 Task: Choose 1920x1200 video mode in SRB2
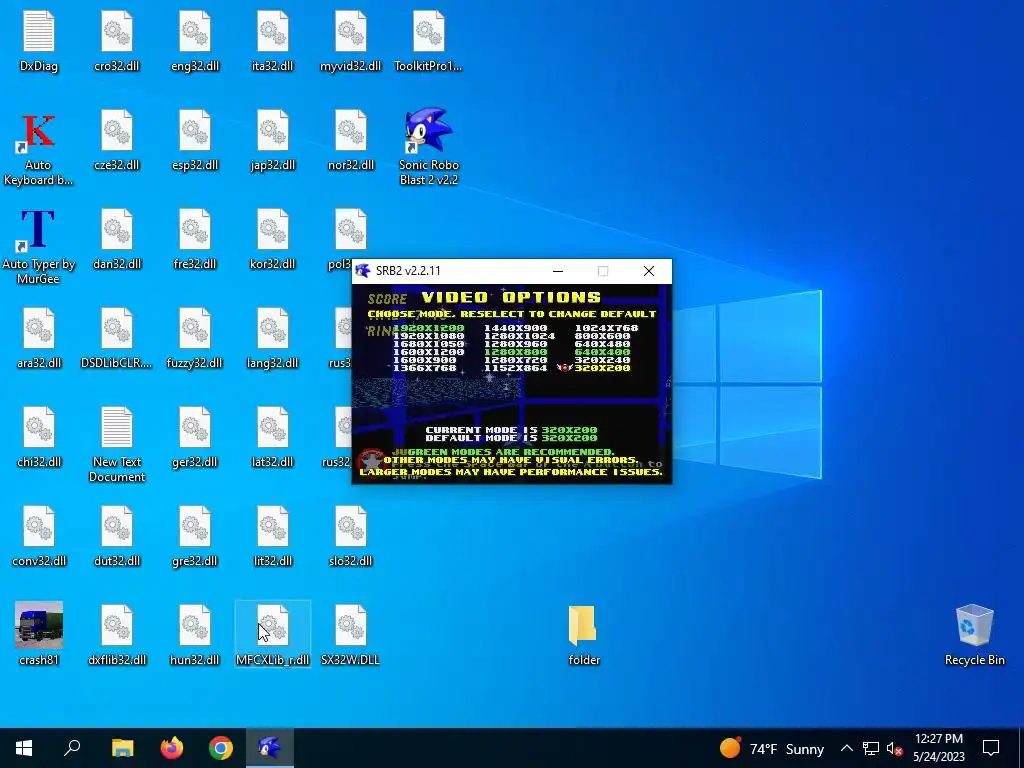click(x=428, y=328)
